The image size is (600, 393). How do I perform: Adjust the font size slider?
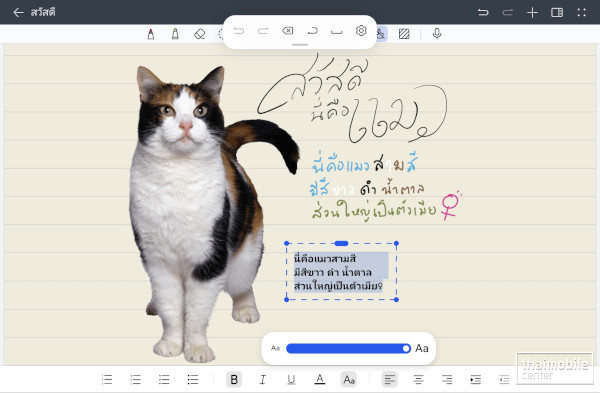pyautogui.click(x=348, y=348)
